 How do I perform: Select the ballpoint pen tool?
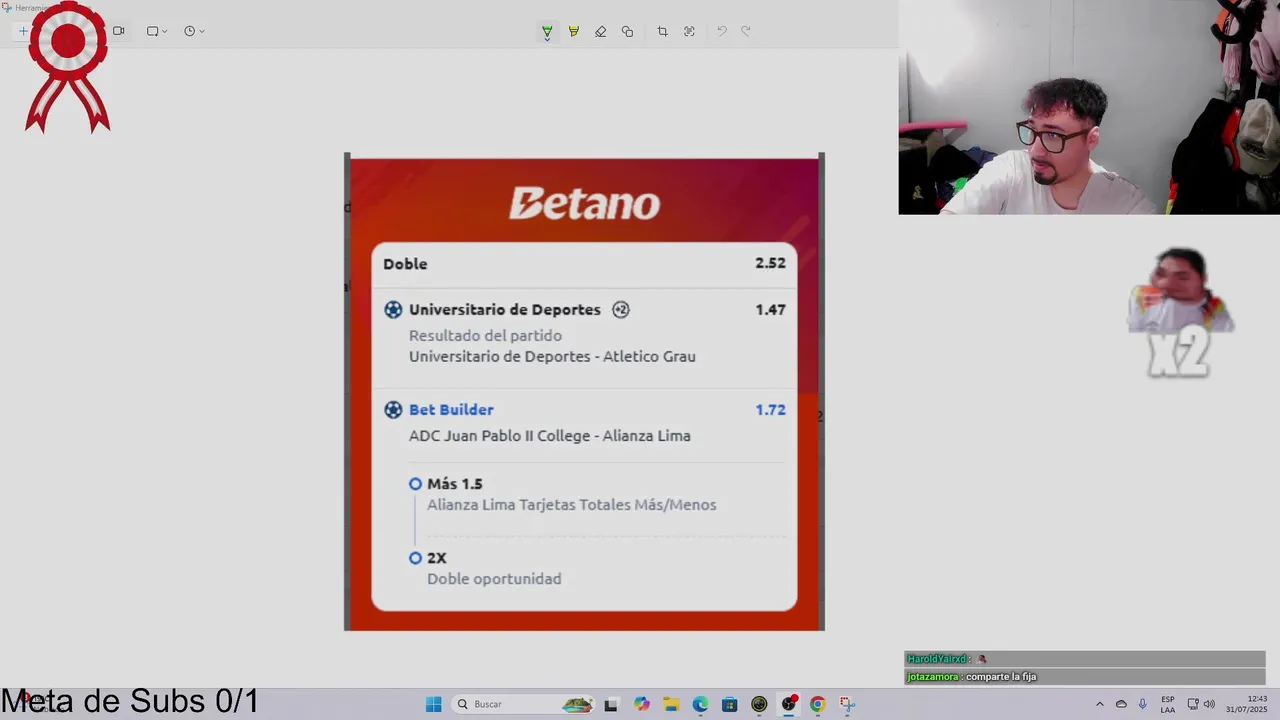(547, 32)
